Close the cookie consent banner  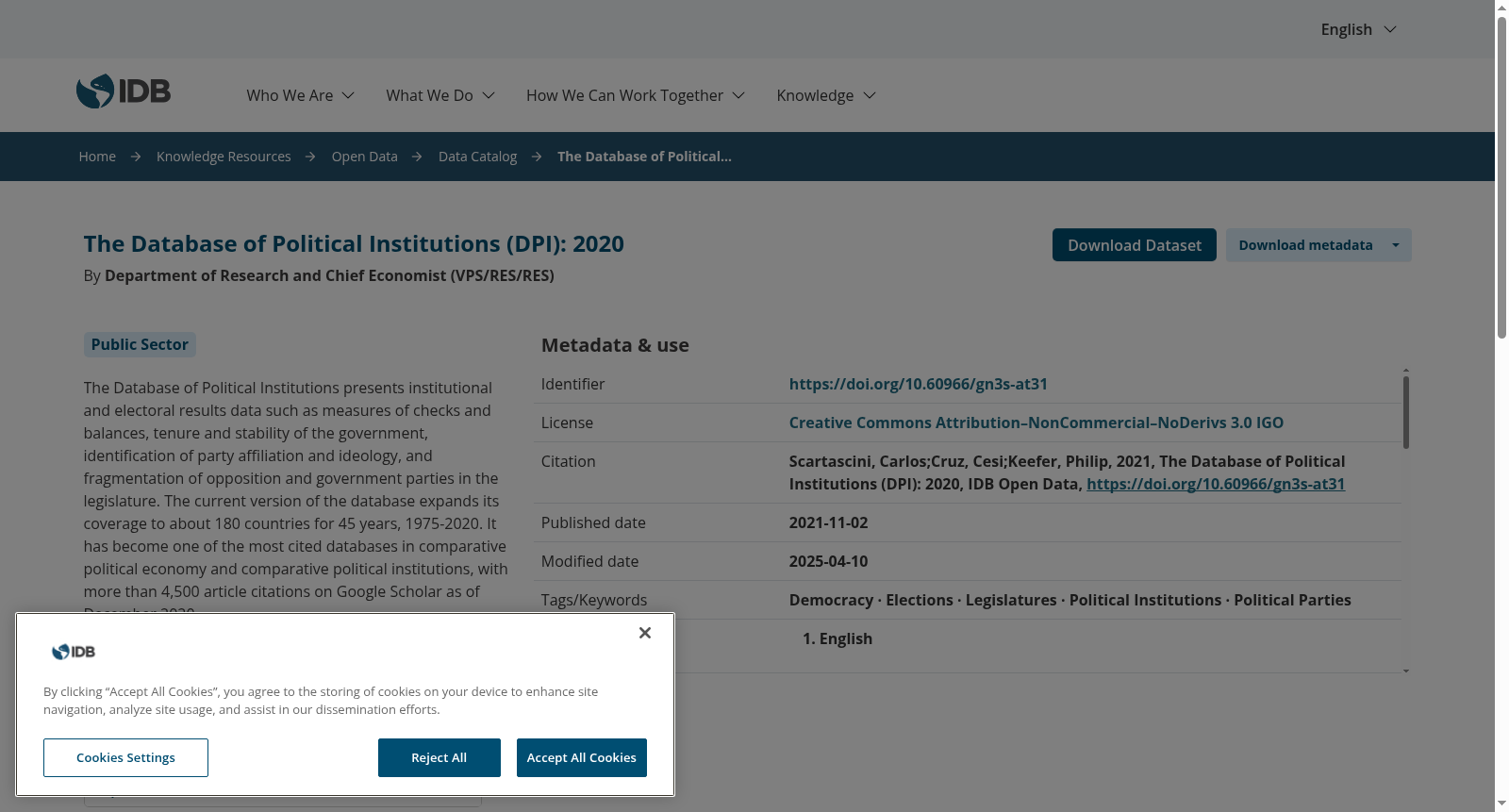(645, 633)
